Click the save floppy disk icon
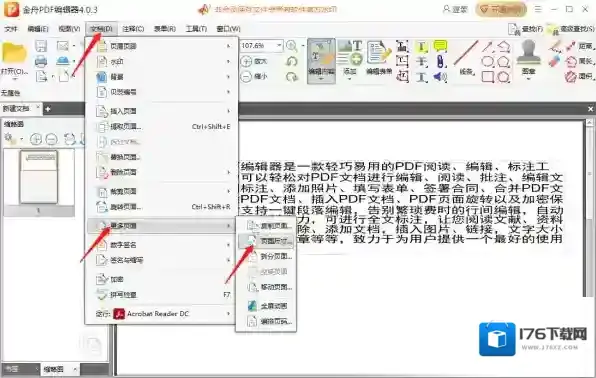Viewport: 596px width, 378px height. click(x=41, y=46)
